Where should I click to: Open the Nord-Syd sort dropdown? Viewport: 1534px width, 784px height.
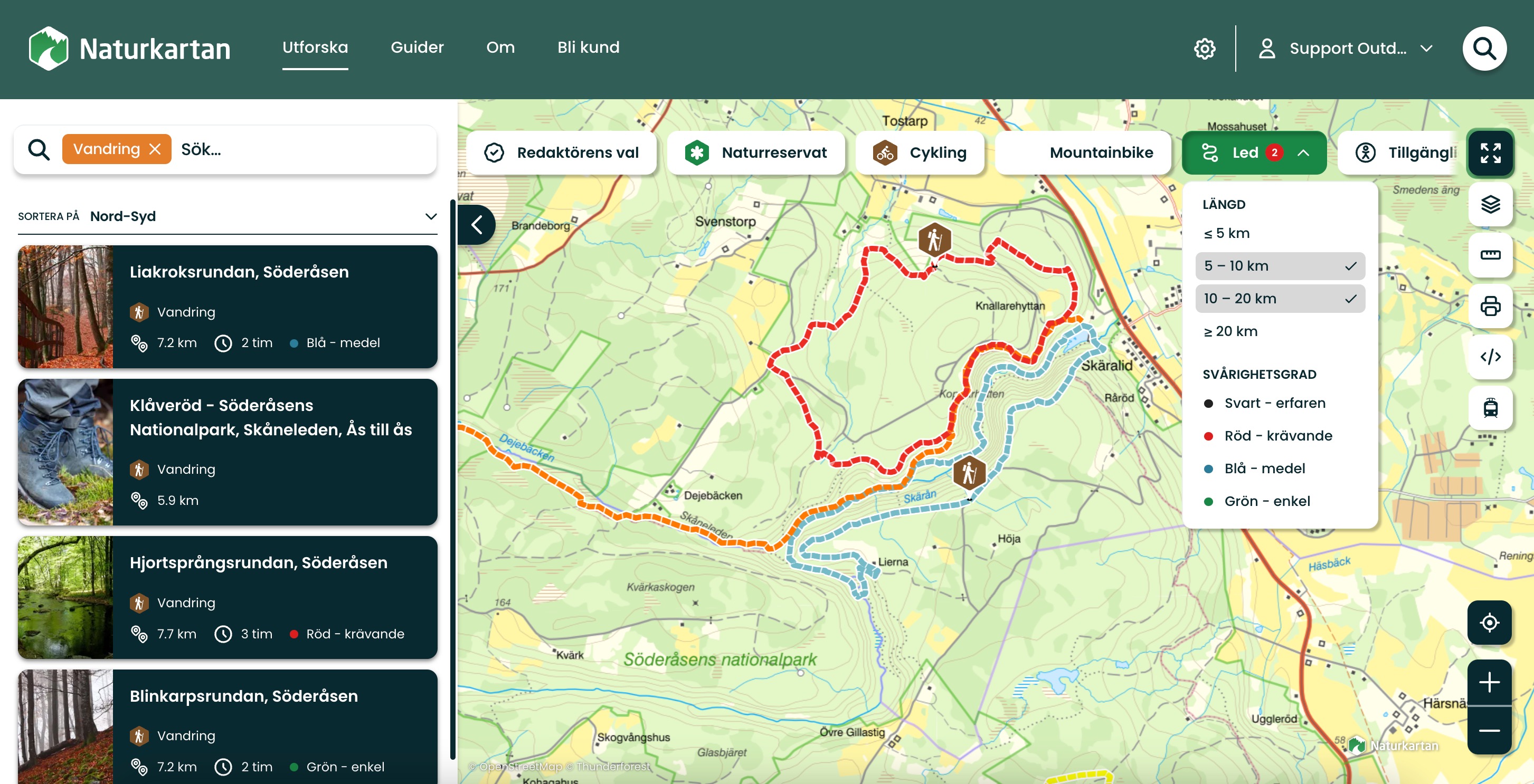[x=228, y=217]
